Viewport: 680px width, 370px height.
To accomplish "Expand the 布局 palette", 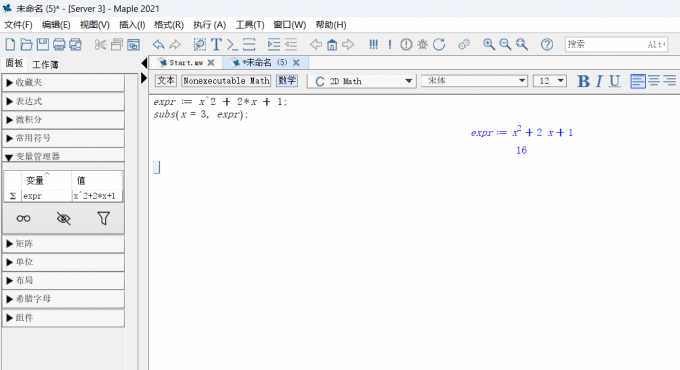I will 63,281.
